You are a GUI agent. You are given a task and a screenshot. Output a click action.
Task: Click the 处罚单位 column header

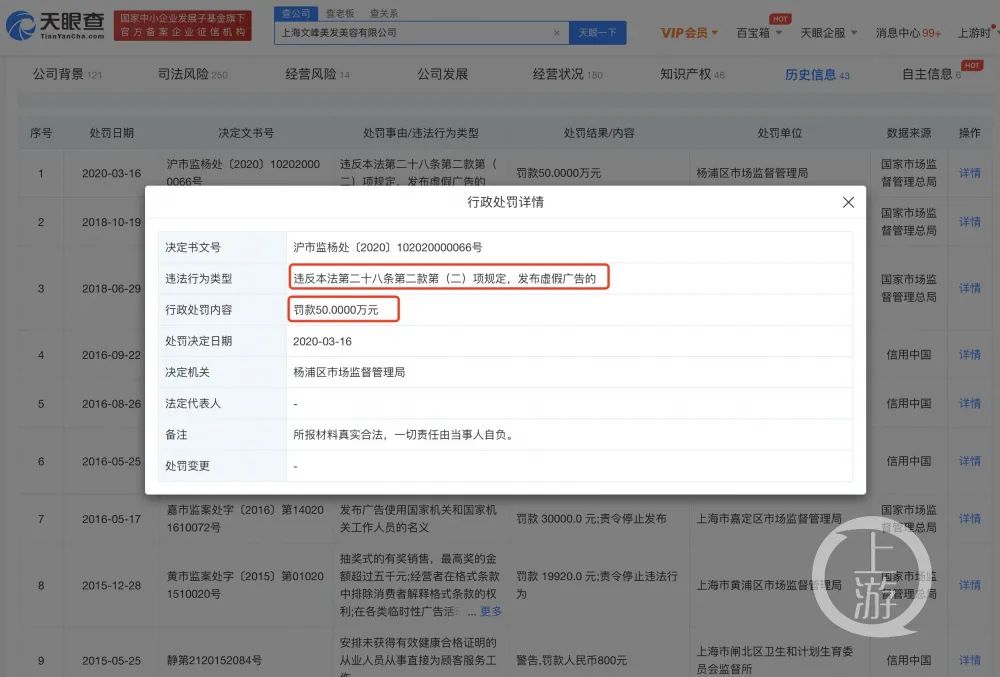coord(779,133)
